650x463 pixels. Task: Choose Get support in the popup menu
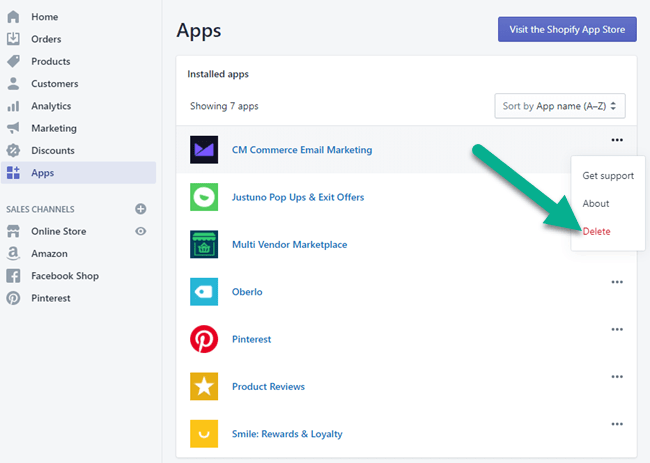608,176
